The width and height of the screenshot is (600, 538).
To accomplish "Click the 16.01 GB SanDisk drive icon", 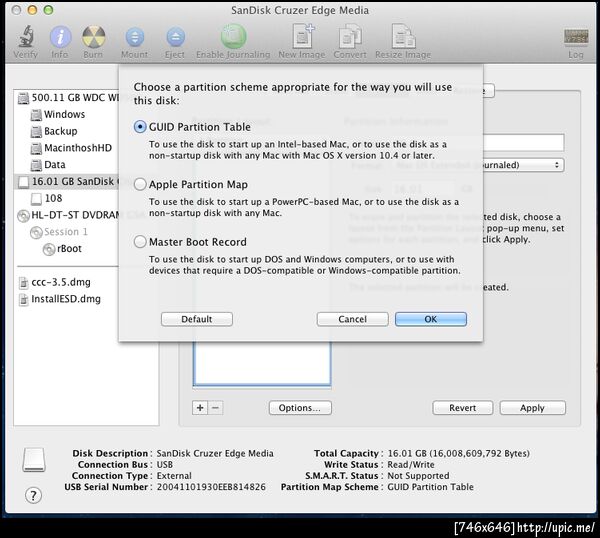I will click(23, 182).
